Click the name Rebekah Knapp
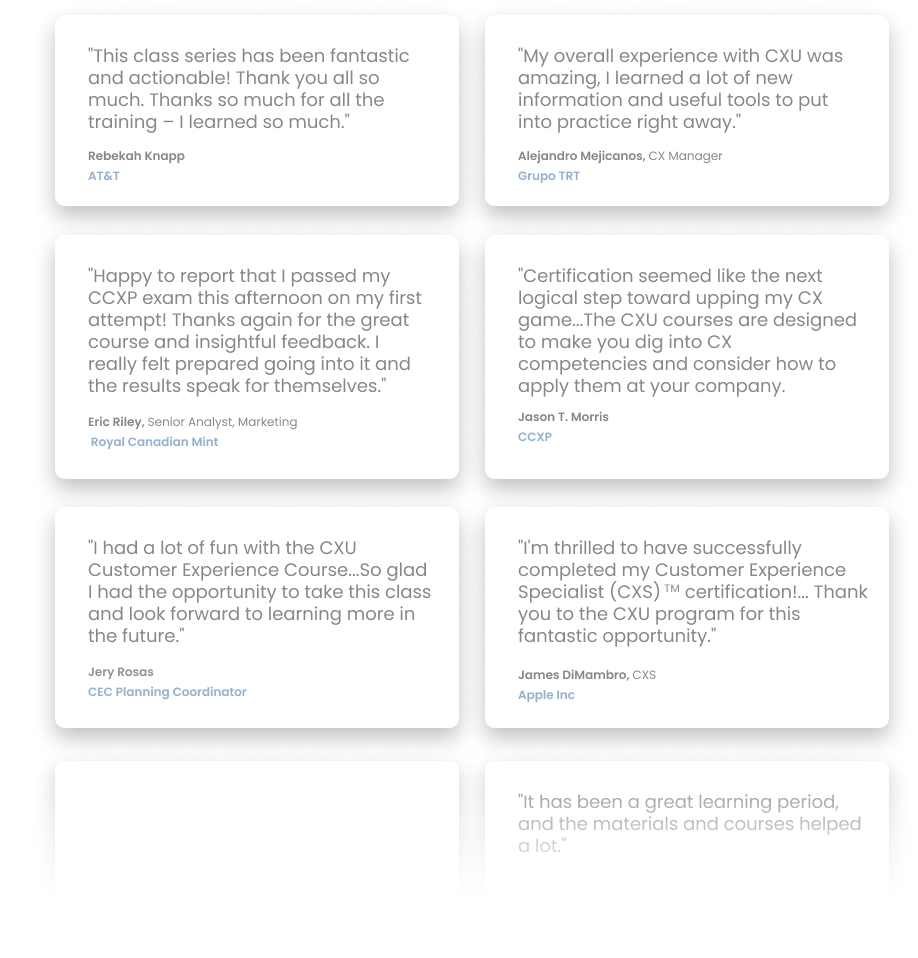The width and height of the screenshot is (918, 958). click(x=136, y=156)
